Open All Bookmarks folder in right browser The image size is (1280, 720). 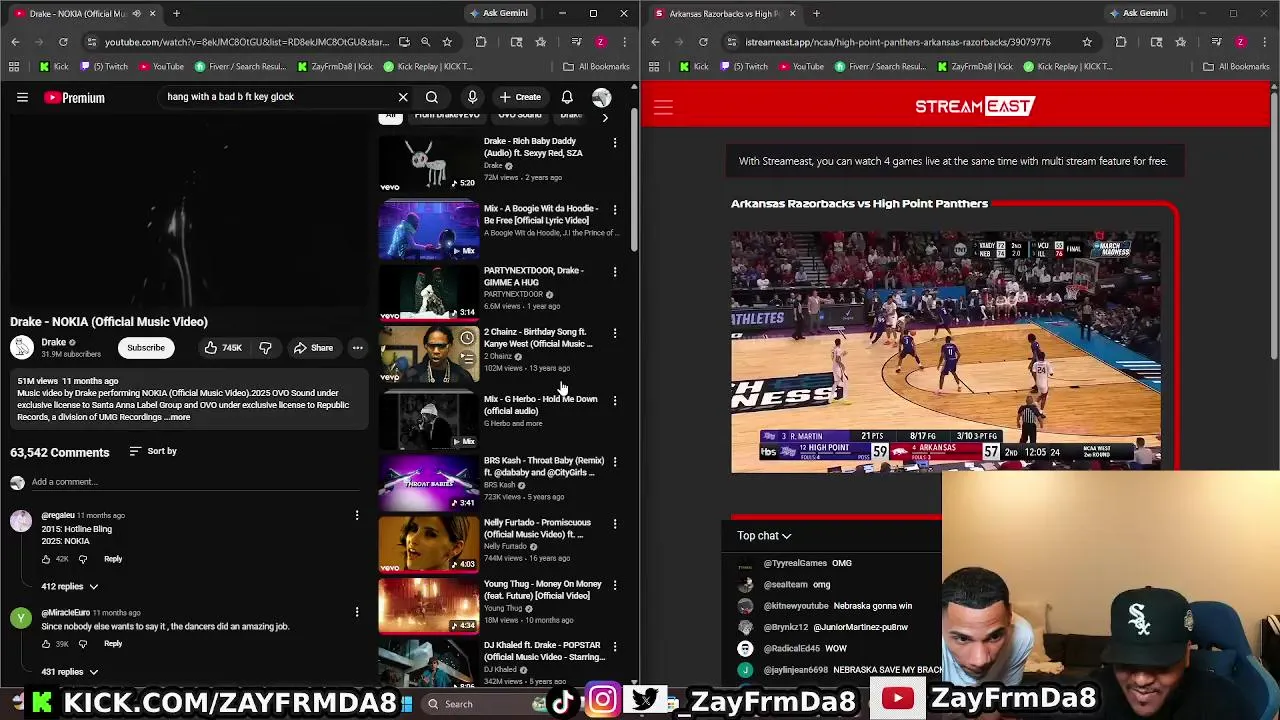[1236, 67]
